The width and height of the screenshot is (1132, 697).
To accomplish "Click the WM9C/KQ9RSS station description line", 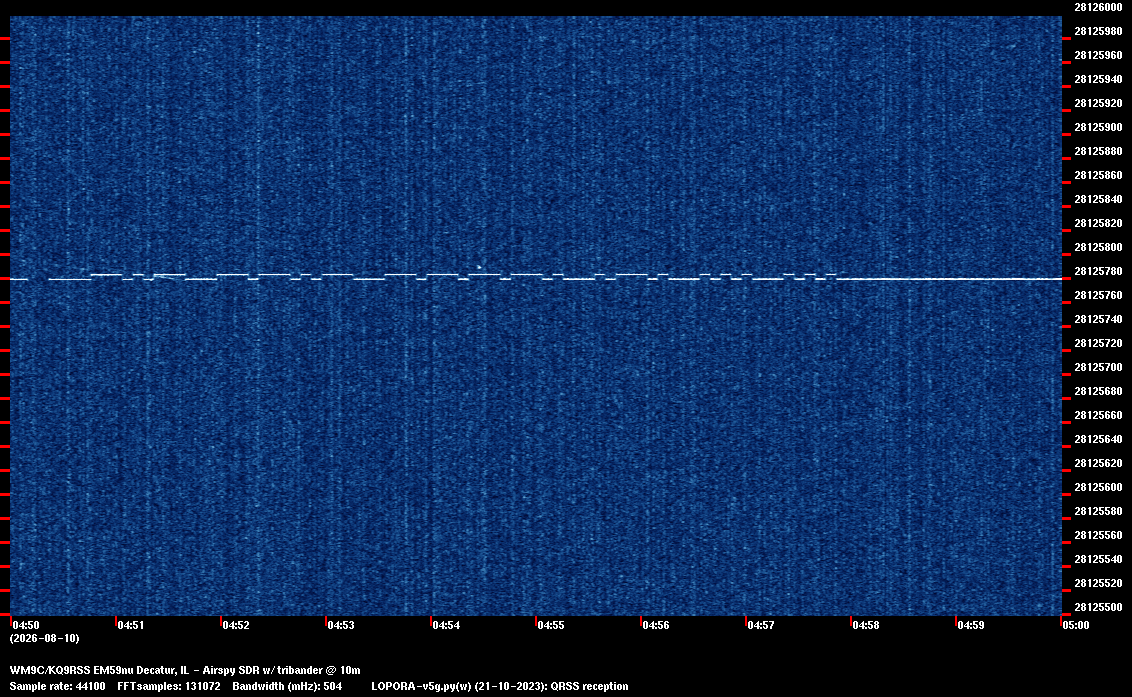I will pyautogui.click(x=185, y=670).
